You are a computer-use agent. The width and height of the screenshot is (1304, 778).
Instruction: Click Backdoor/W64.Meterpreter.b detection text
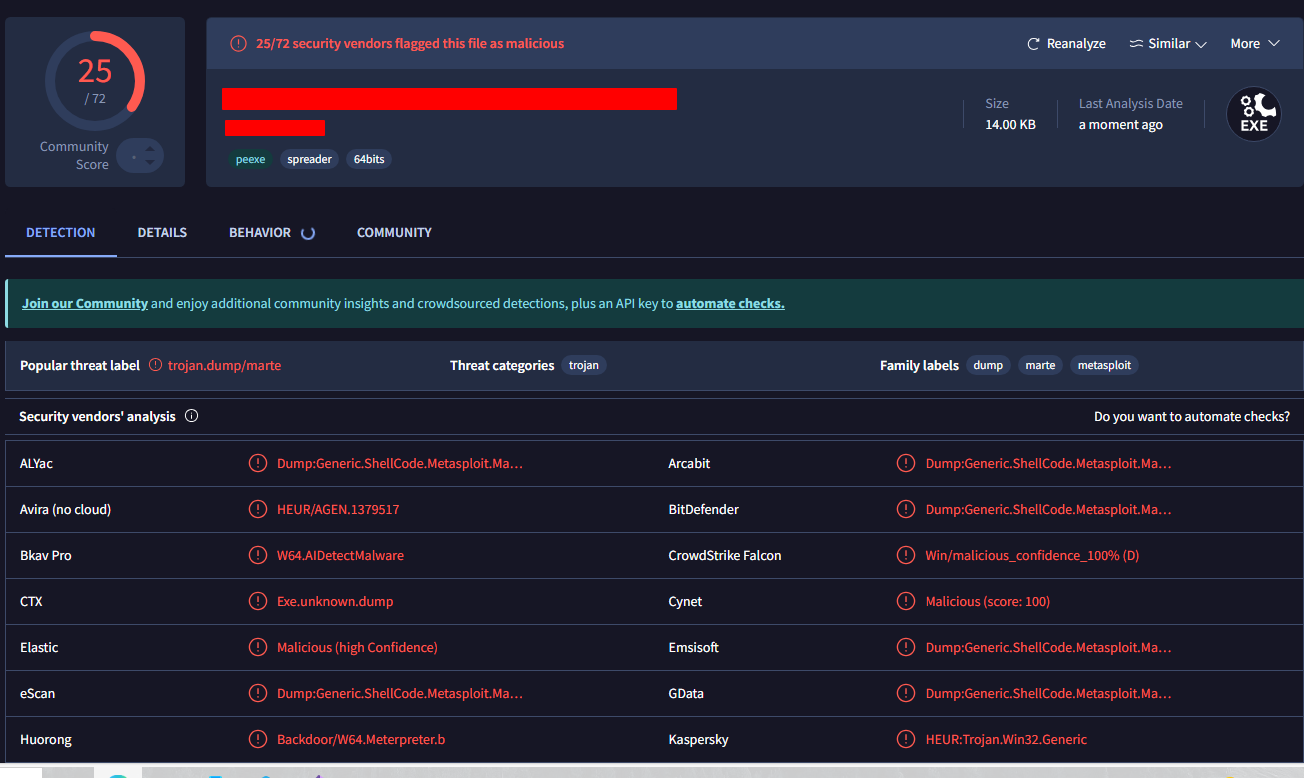coord(361,739)
